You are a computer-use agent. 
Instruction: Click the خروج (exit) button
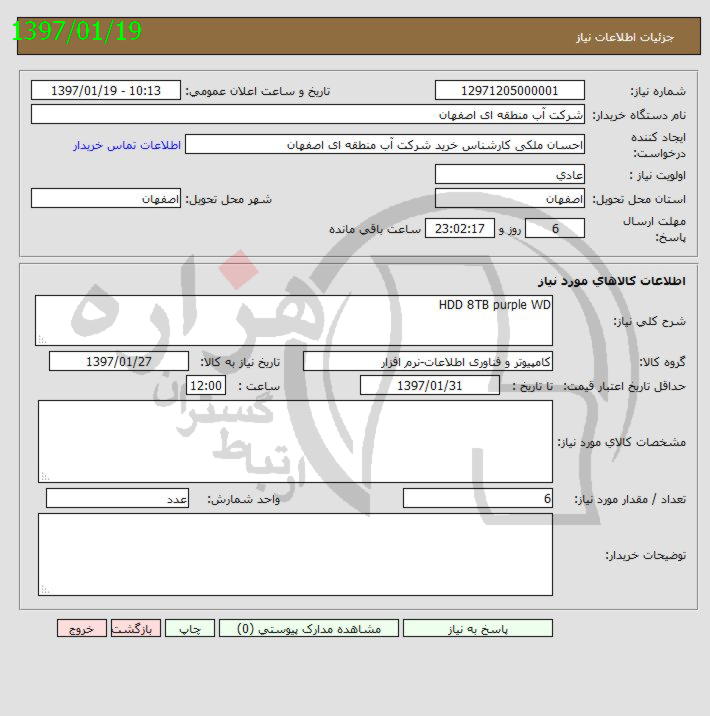82,628
